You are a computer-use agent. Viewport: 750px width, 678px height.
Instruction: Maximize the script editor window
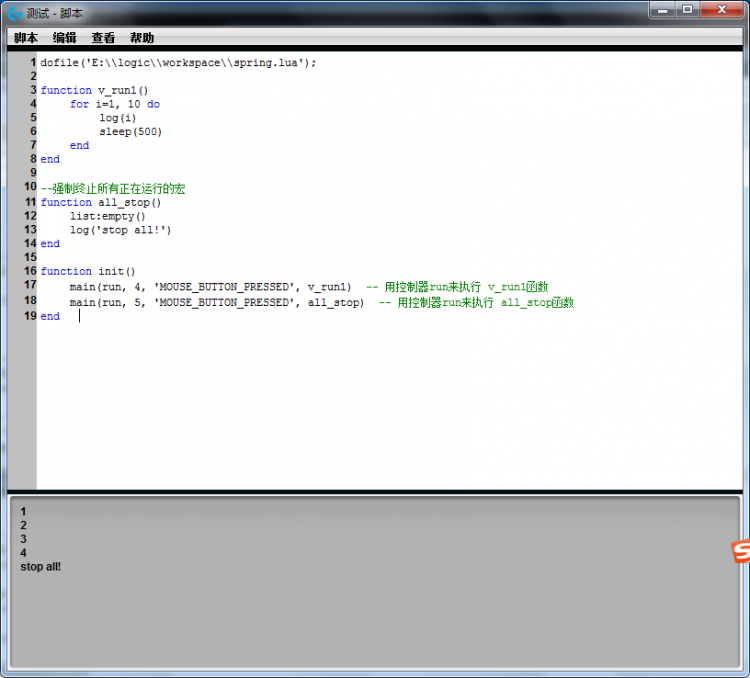coord(687,9)
